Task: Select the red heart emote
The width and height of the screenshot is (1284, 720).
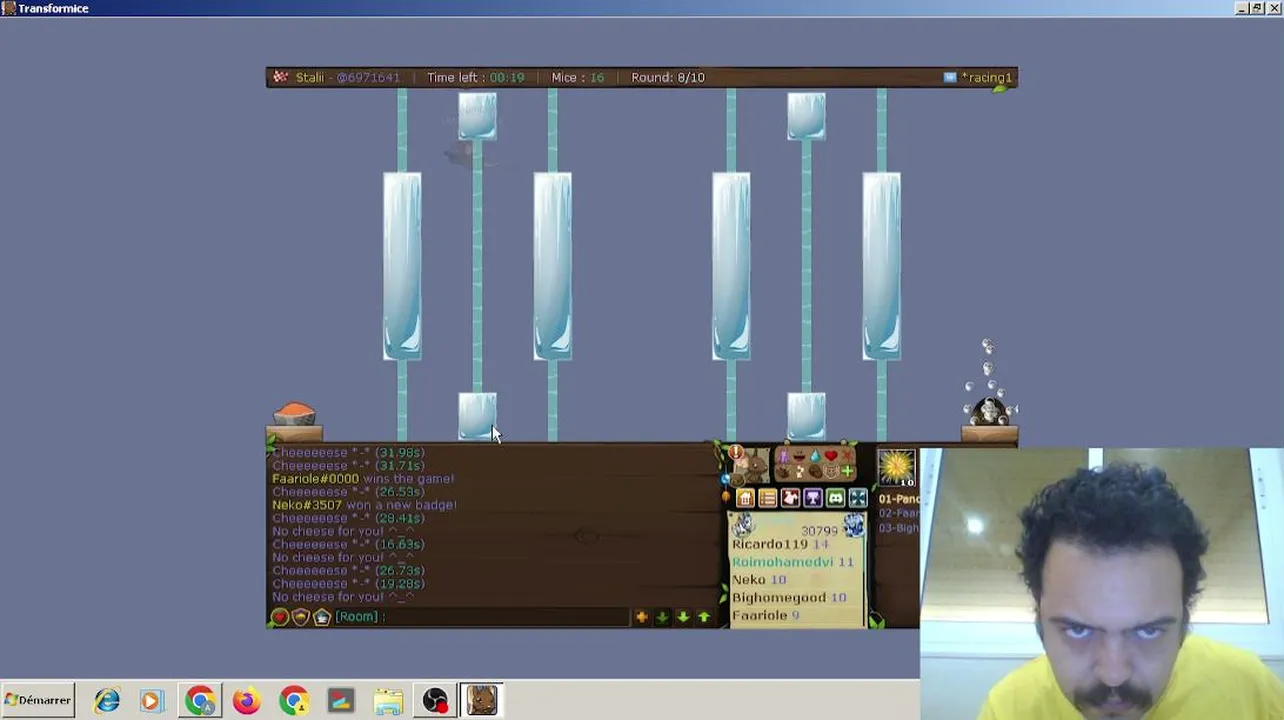Action: [x=830, y=456]
